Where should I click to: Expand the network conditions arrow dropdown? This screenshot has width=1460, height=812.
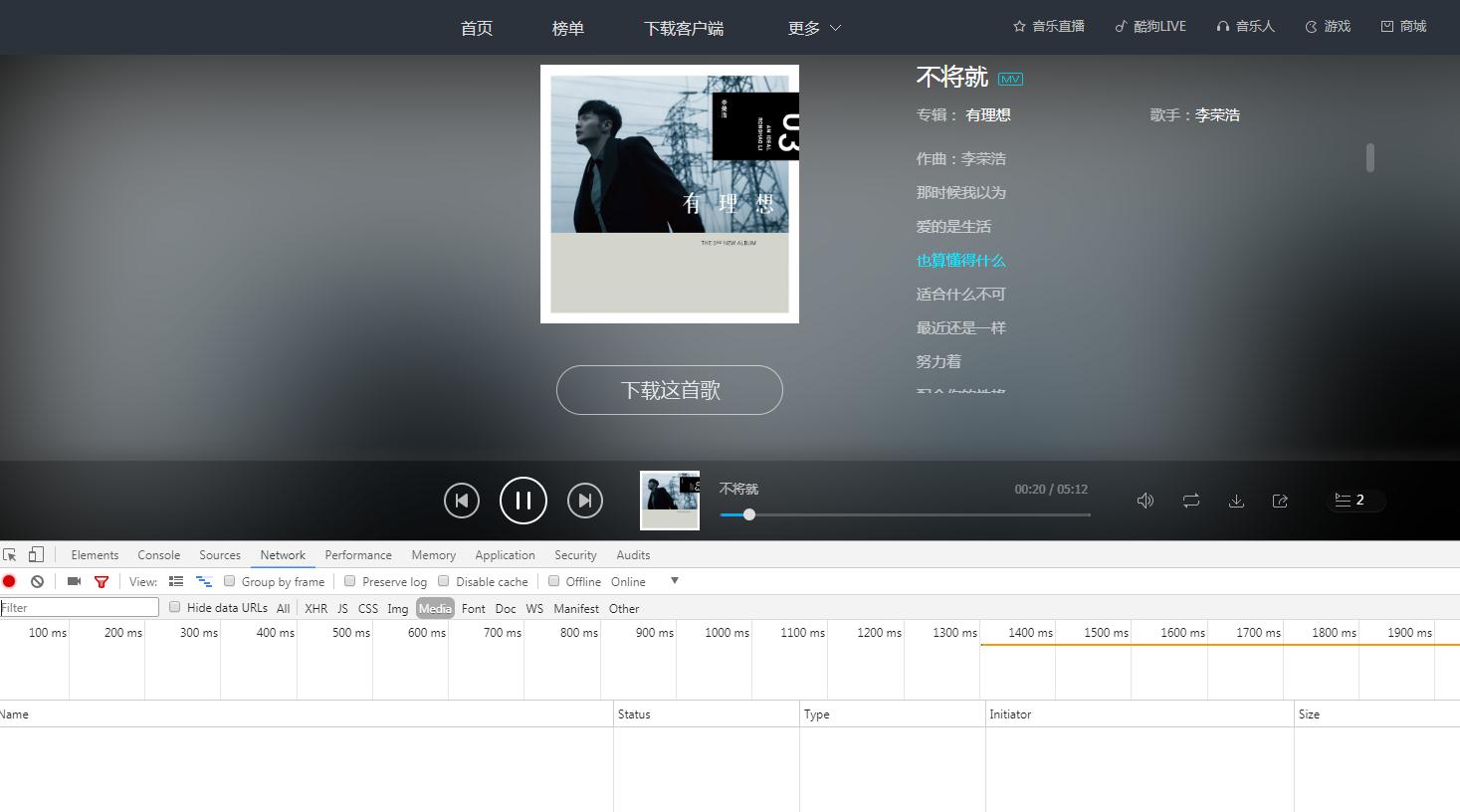click(x=675, y=581)
